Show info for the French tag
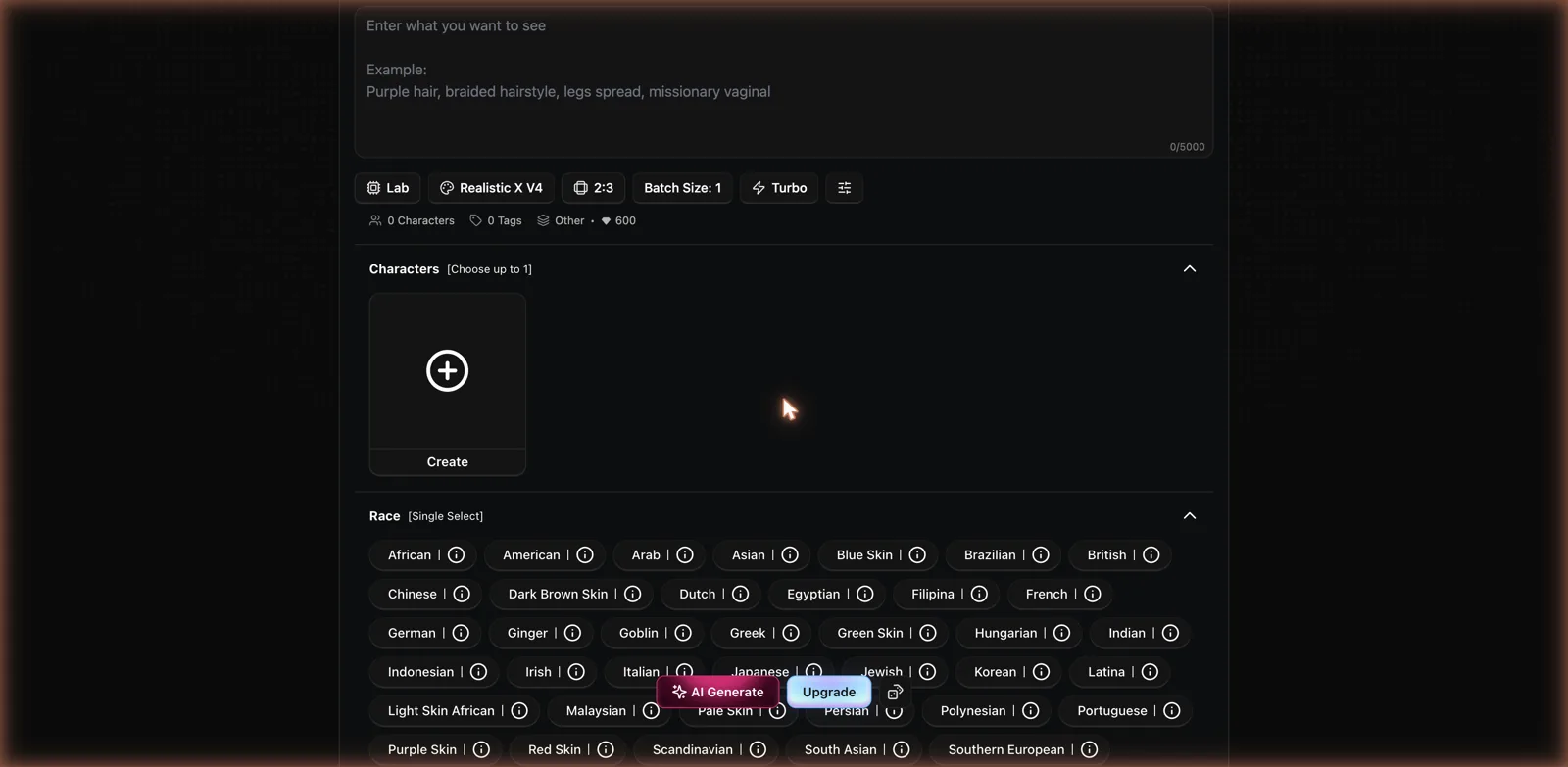 click(1093, 595)
